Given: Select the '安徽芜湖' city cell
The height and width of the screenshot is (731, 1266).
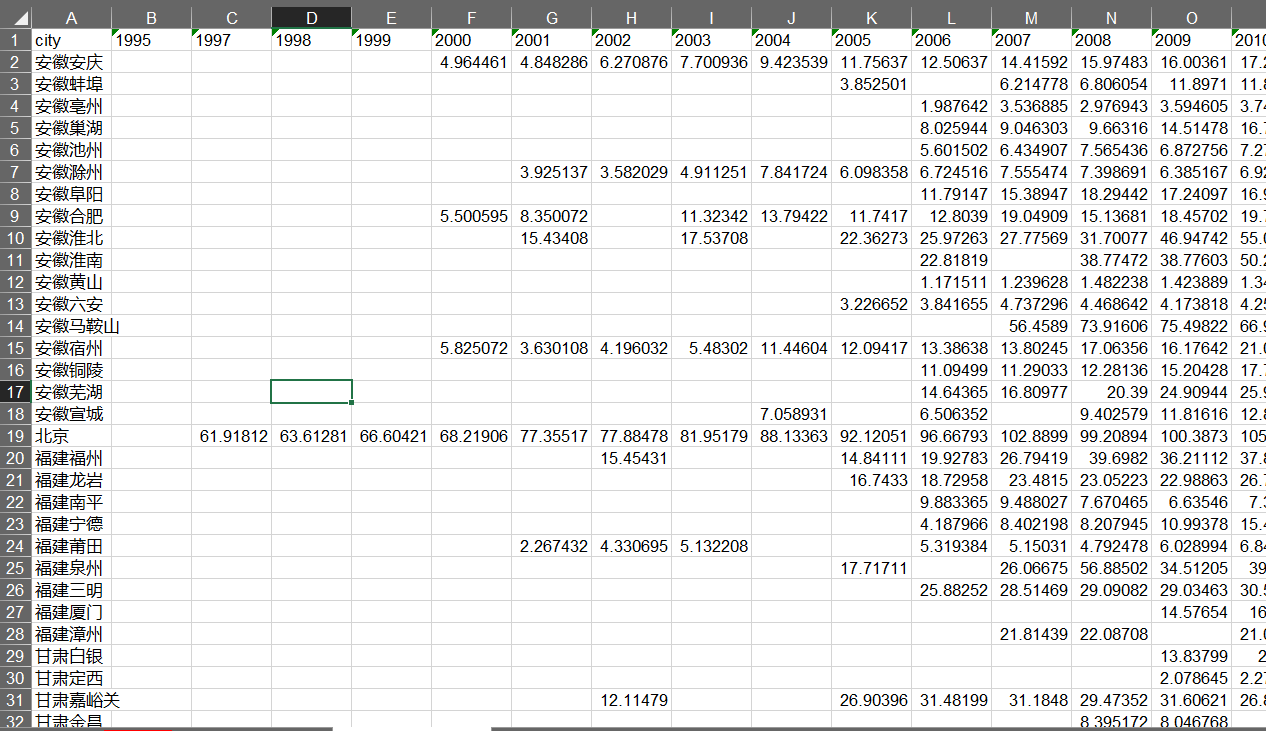Looking at the screenshot, I should click(x=71, y=392).
